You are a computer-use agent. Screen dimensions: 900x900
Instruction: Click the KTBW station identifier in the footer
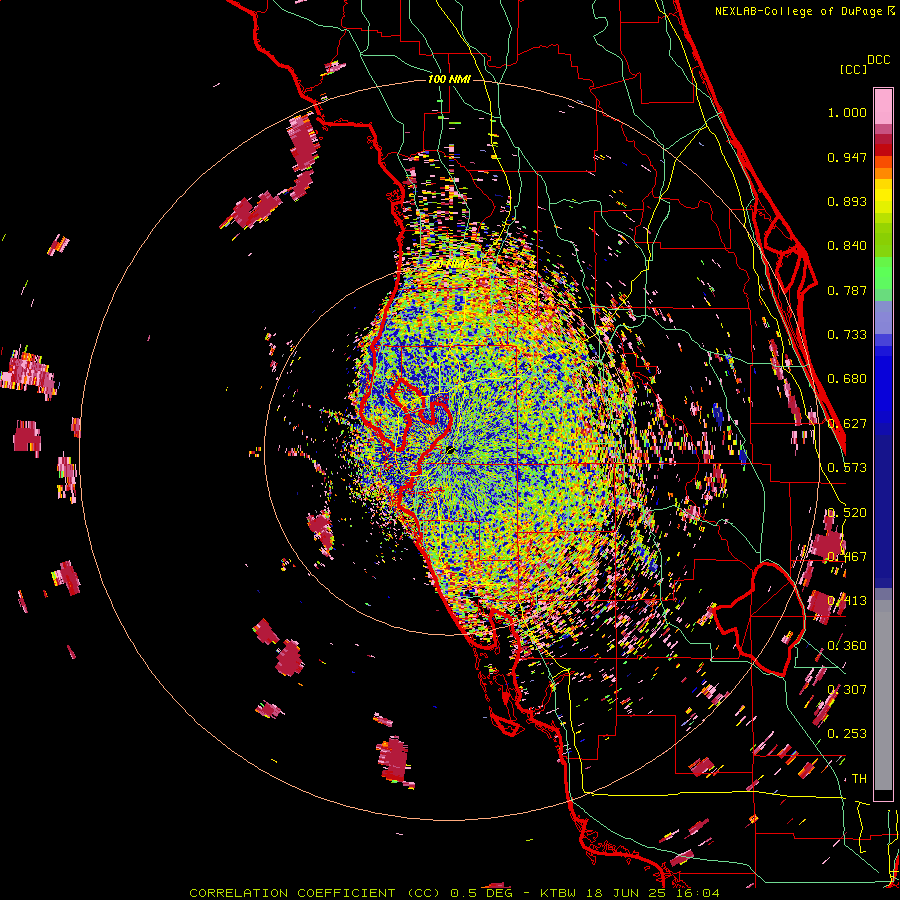(558, 893)
